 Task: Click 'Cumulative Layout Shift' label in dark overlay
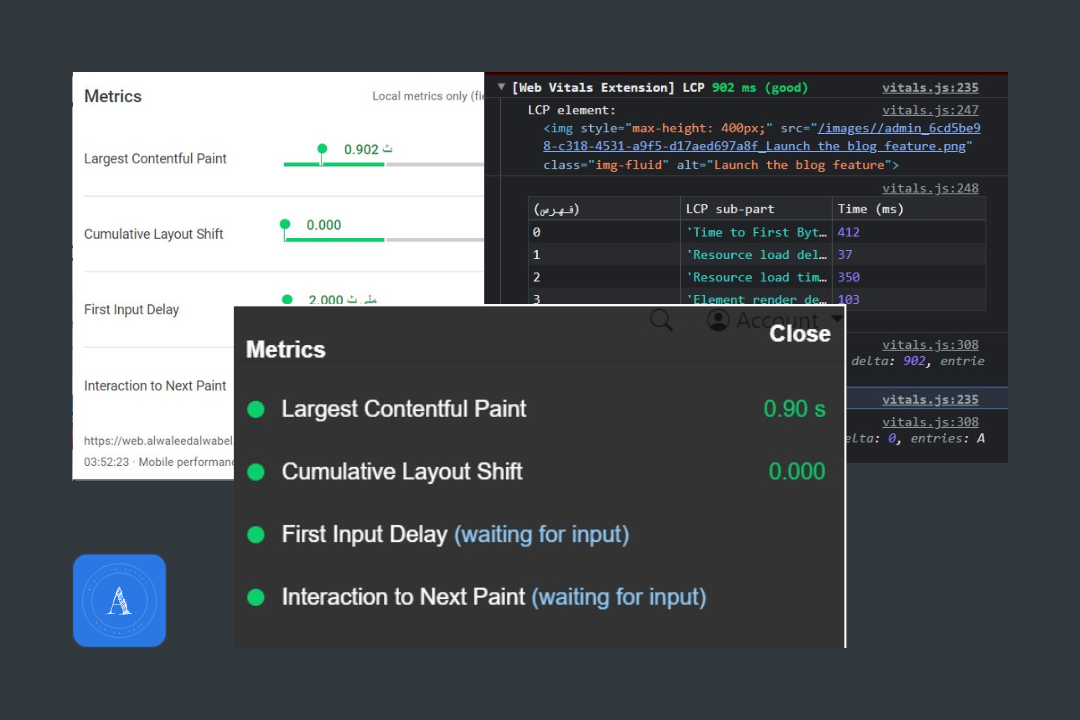tap(402, 472)
